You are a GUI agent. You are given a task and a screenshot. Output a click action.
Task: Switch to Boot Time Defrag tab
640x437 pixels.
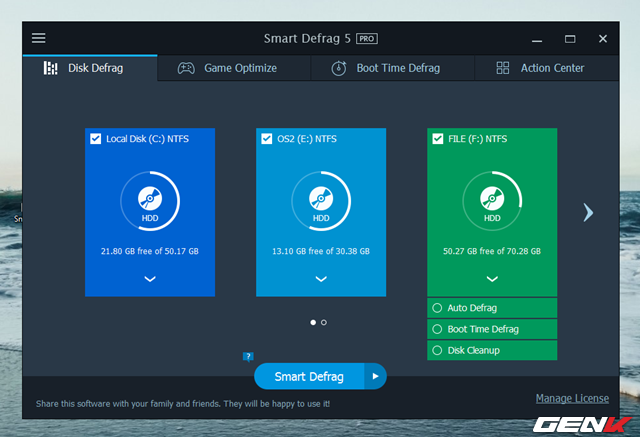[393, 68]
